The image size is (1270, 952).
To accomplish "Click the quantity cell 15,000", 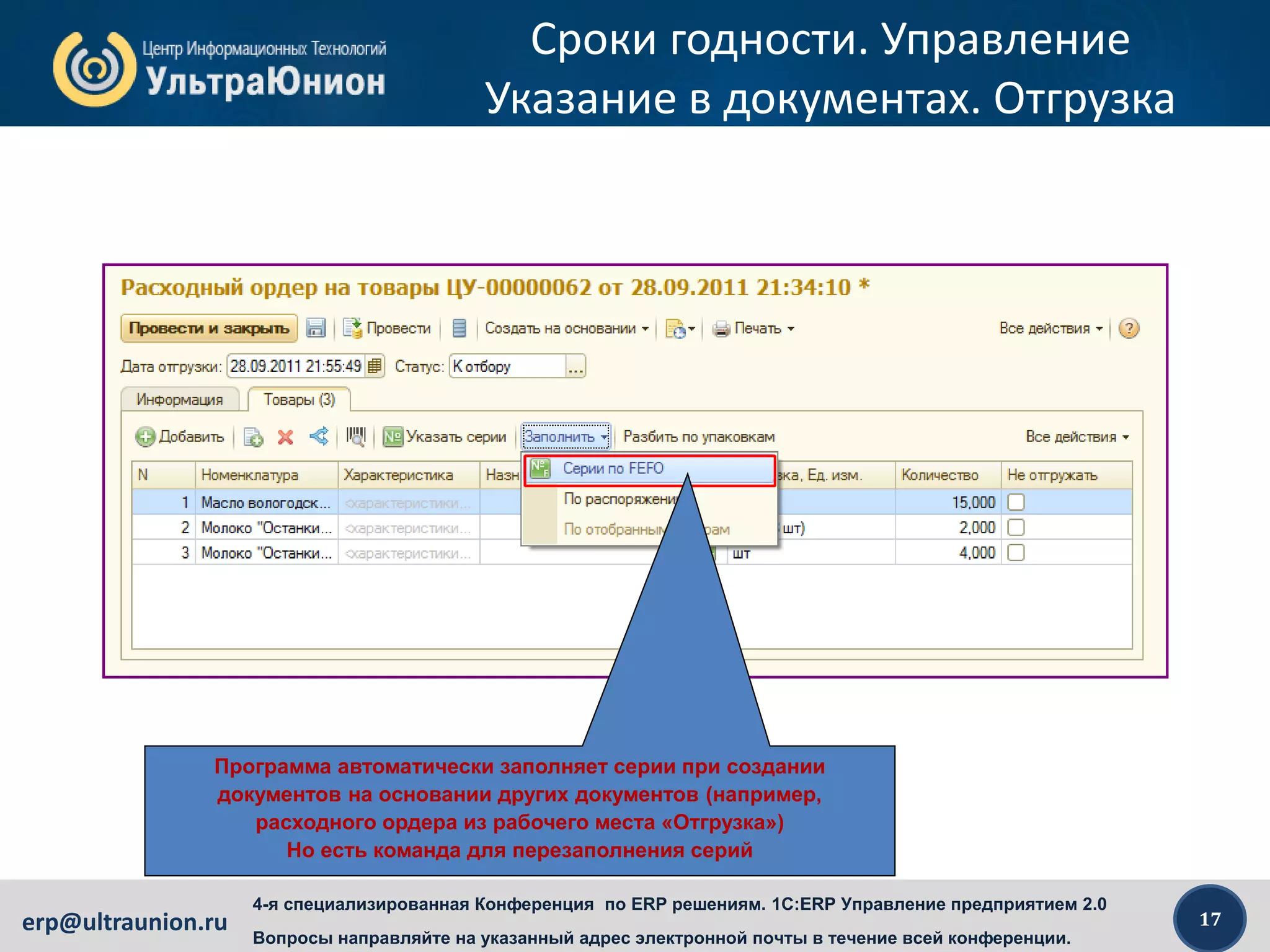I will [948, 503].
